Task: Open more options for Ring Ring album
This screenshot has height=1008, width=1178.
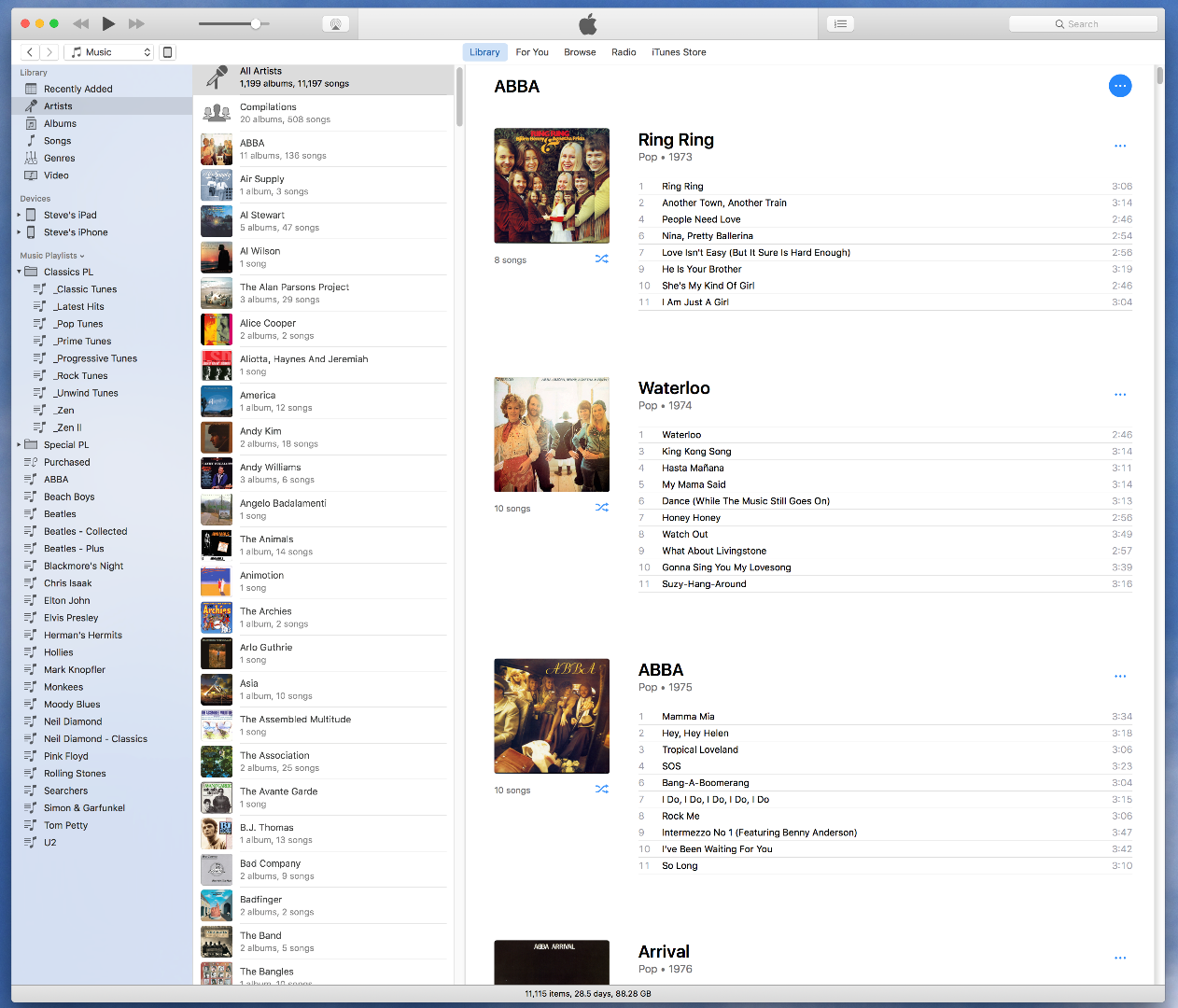Action: [x=1120, y=146]
